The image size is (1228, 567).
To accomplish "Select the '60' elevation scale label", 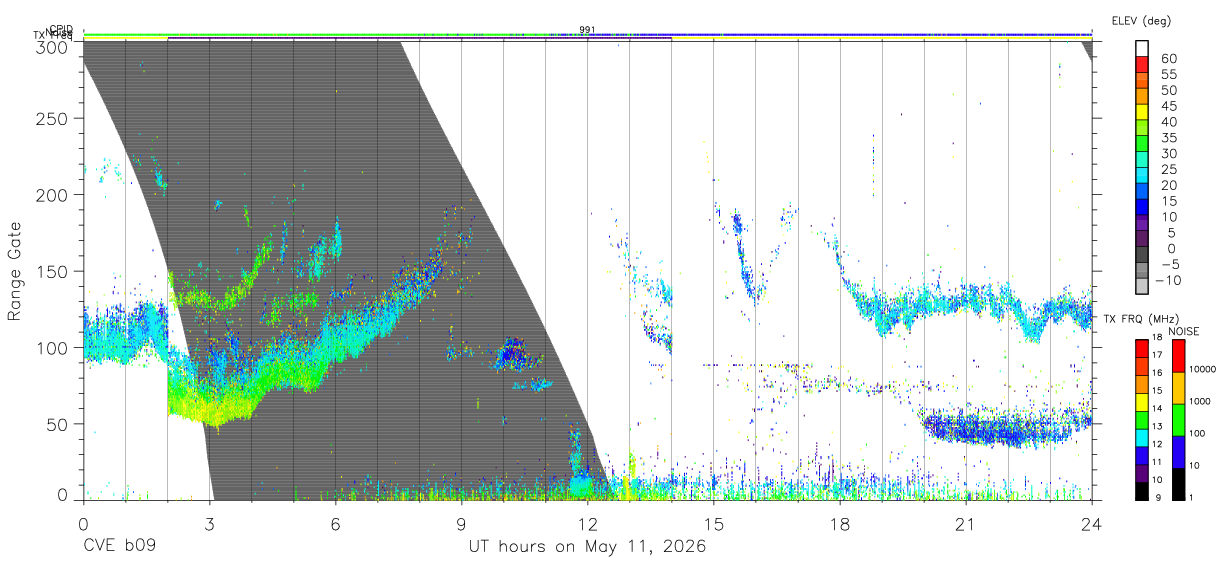I will coord(1169,59).
